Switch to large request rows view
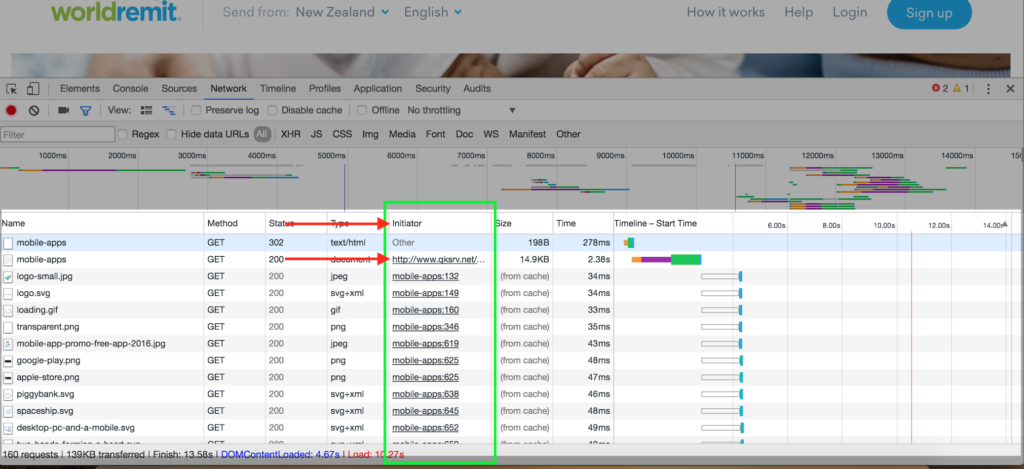Viewport: 1024px width, 469px height. click(x=147, y=110)
